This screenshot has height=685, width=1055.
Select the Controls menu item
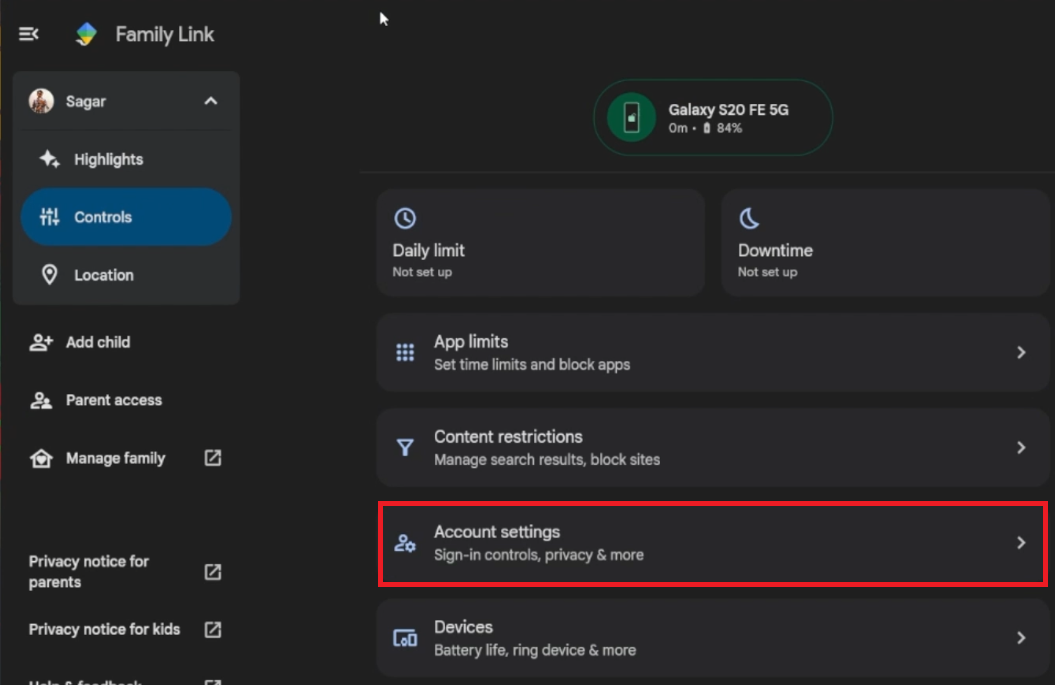tap(126, 217)
